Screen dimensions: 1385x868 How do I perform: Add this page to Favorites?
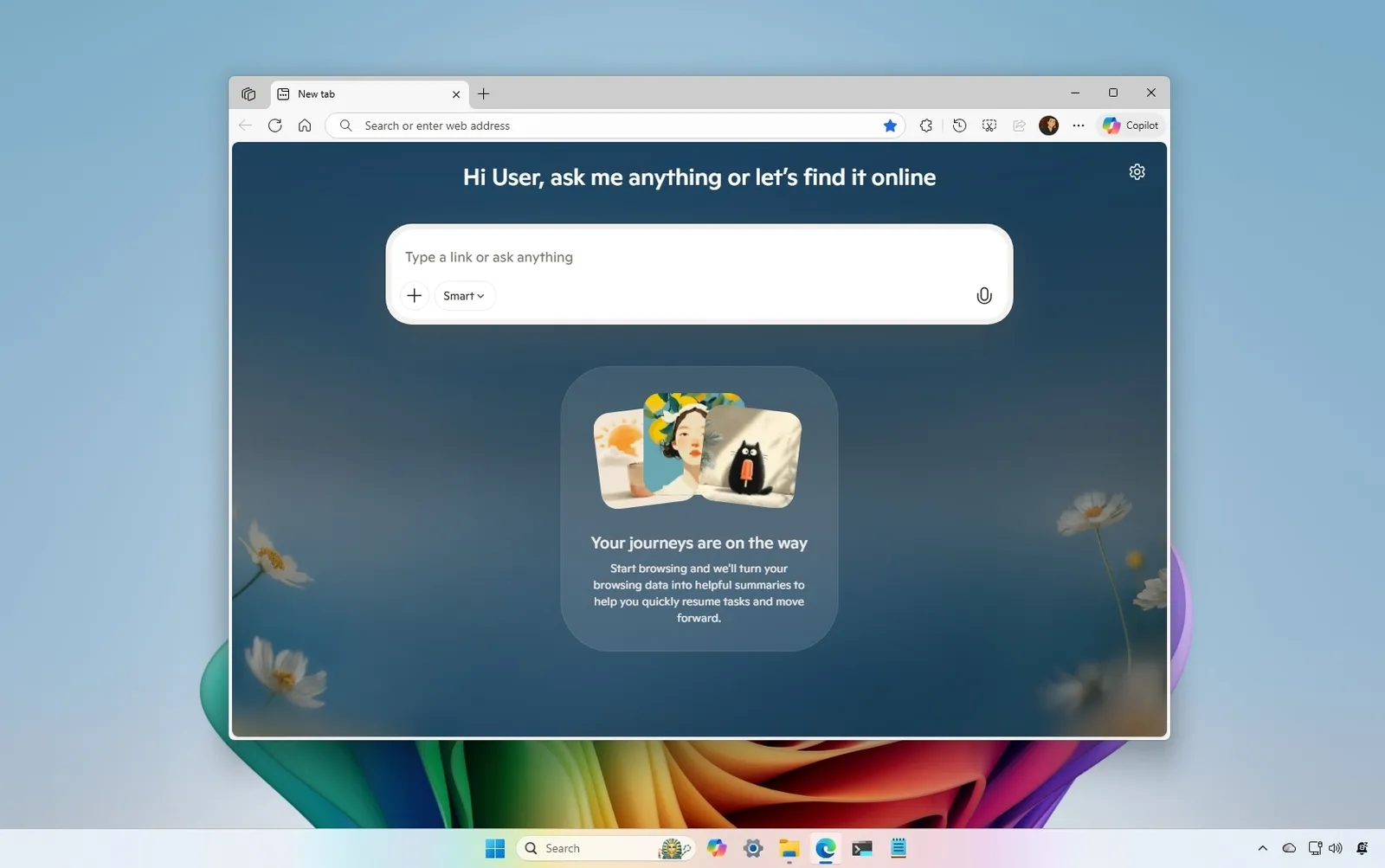[x=891, y=125]
